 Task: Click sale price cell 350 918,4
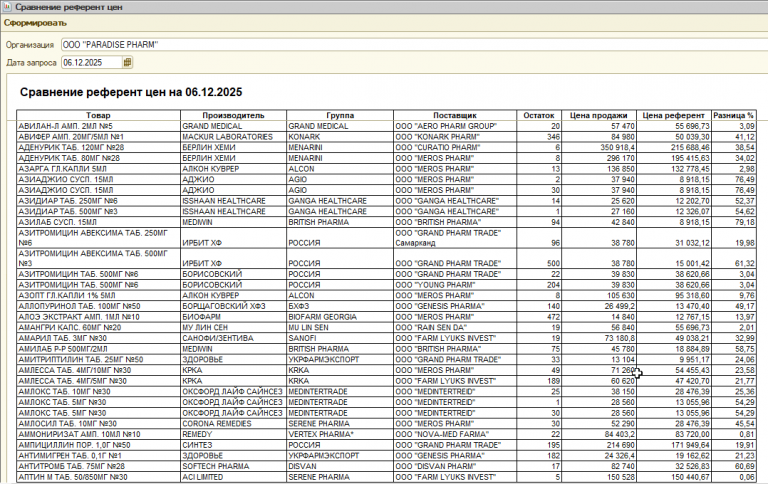[x=599, y=147]
